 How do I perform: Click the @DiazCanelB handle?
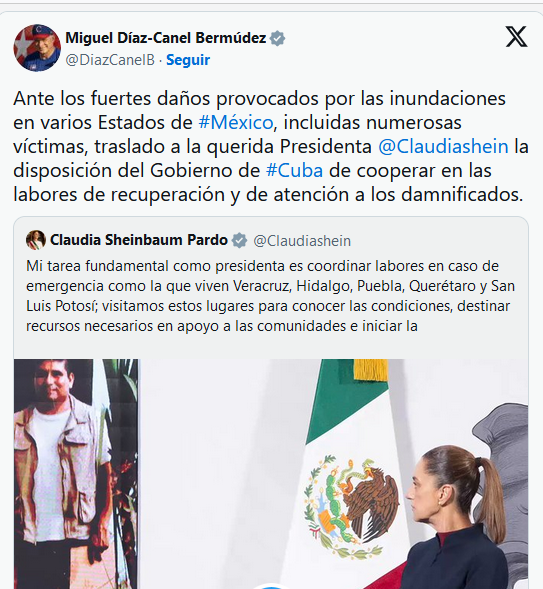pos(110,60)
